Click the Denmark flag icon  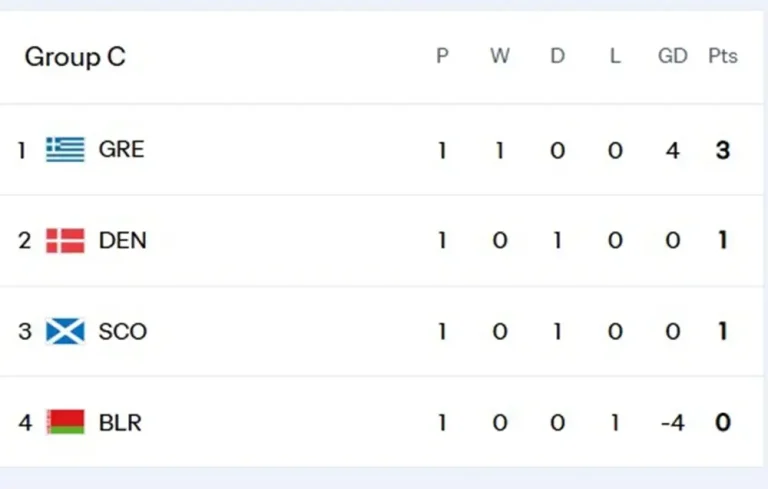click(65, 241)
